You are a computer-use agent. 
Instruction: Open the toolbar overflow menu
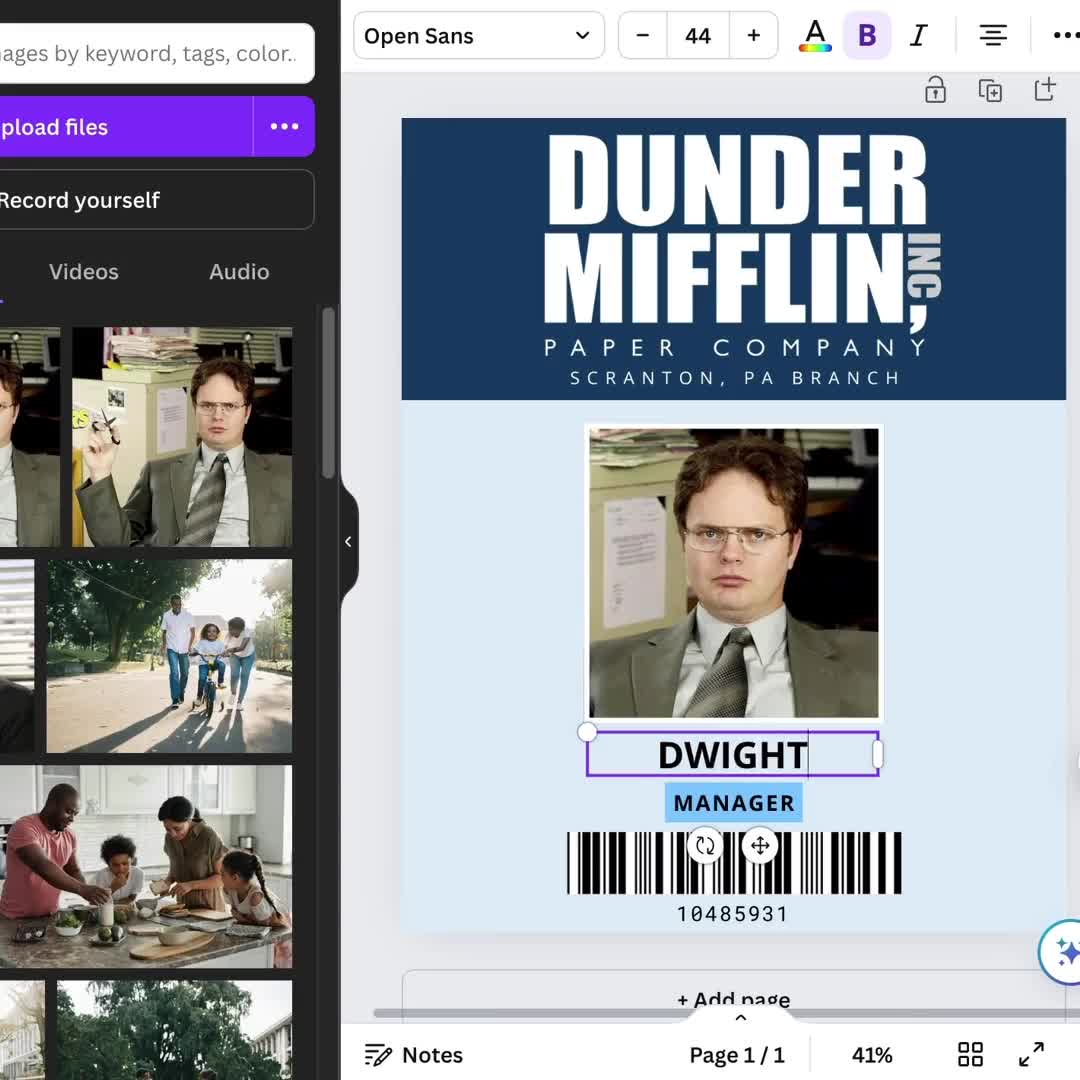(1066, 35)
